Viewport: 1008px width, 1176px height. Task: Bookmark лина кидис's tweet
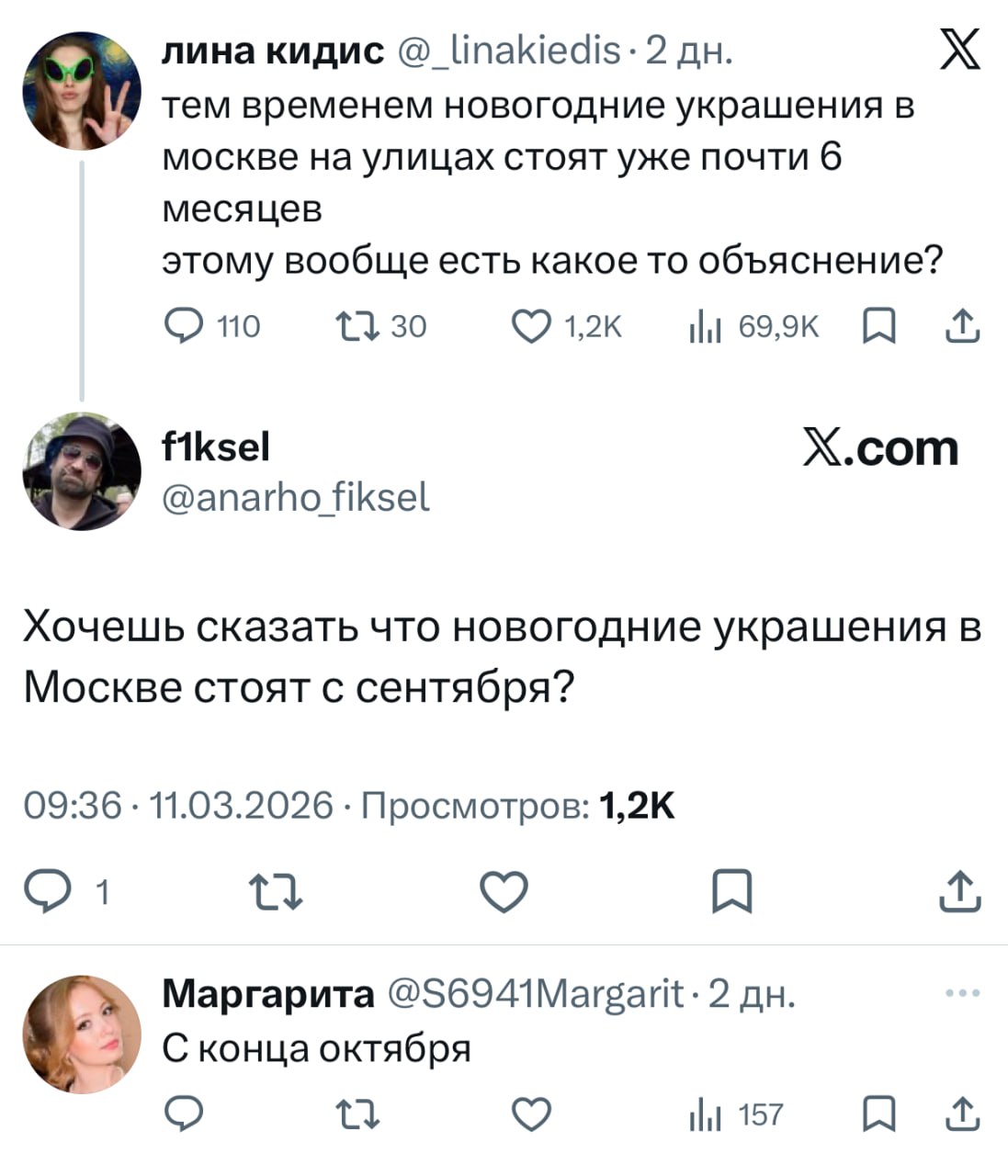879,326
